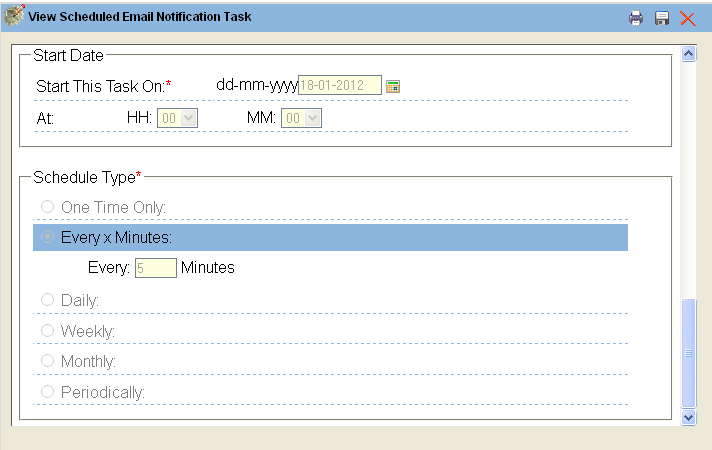Open the HH hour dropdown

[x=178, y=118]
